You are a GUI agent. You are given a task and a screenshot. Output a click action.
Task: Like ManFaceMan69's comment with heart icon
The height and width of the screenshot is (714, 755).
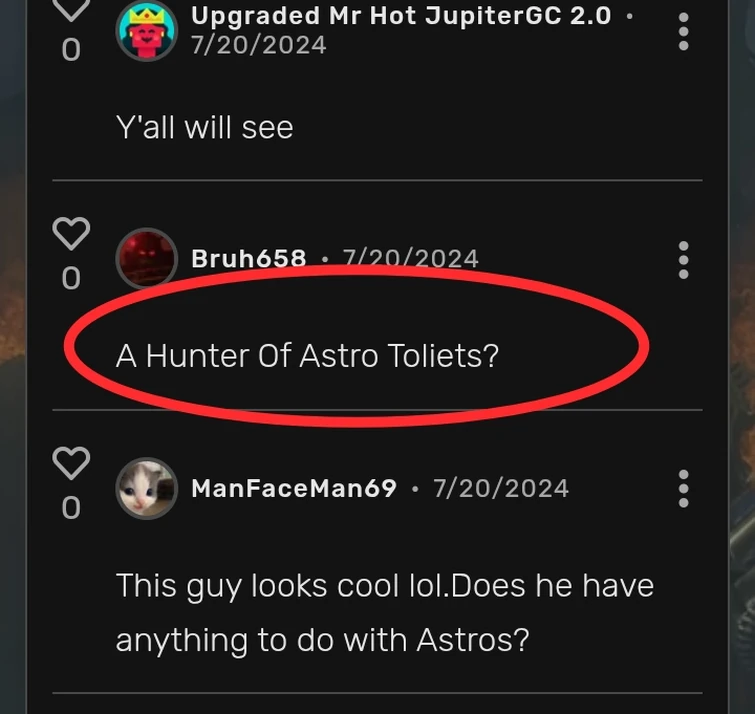coord(71,463)
